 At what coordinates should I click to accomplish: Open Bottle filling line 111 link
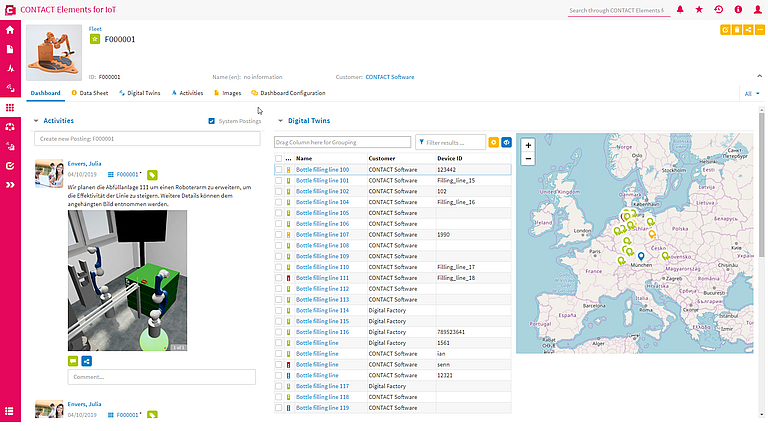click(322, 278)
